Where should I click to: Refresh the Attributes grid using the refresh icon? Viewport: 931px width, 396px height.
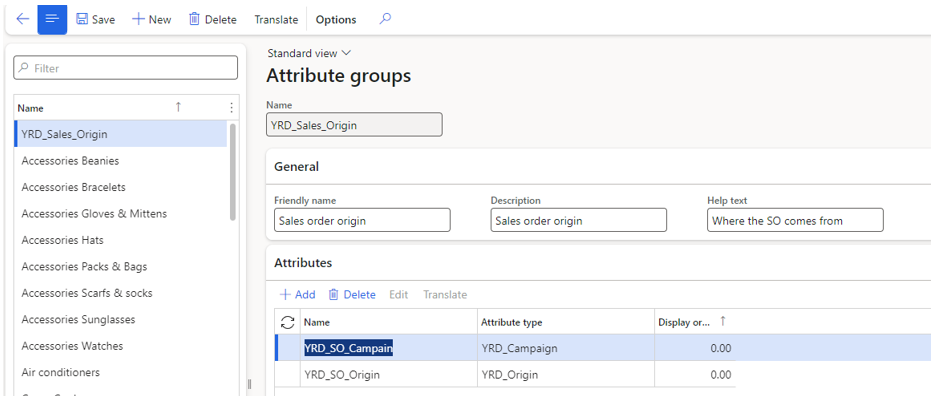(x=288, y=322)
